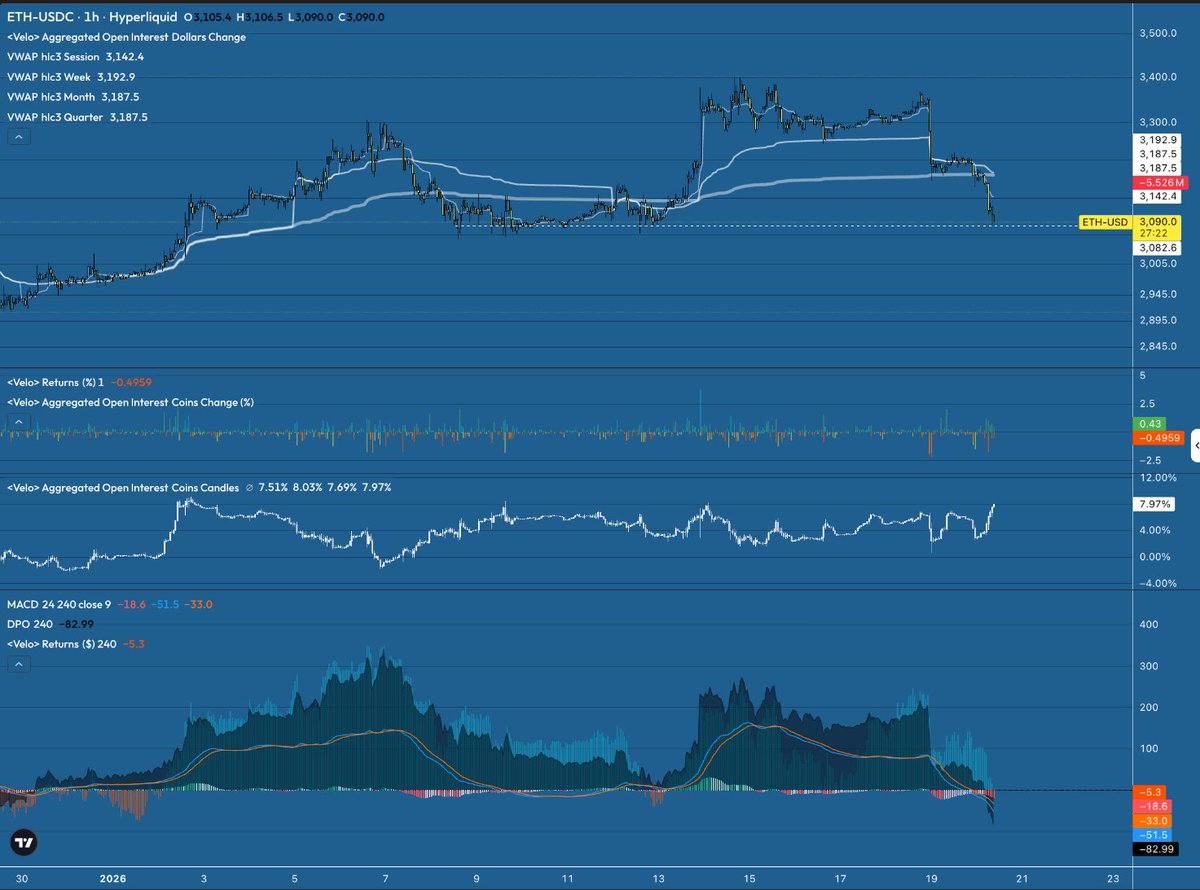Click the 3,300.0 price scale tick
The height and width of the screenshot is (890, 1200).
(x=1158, y=121)
